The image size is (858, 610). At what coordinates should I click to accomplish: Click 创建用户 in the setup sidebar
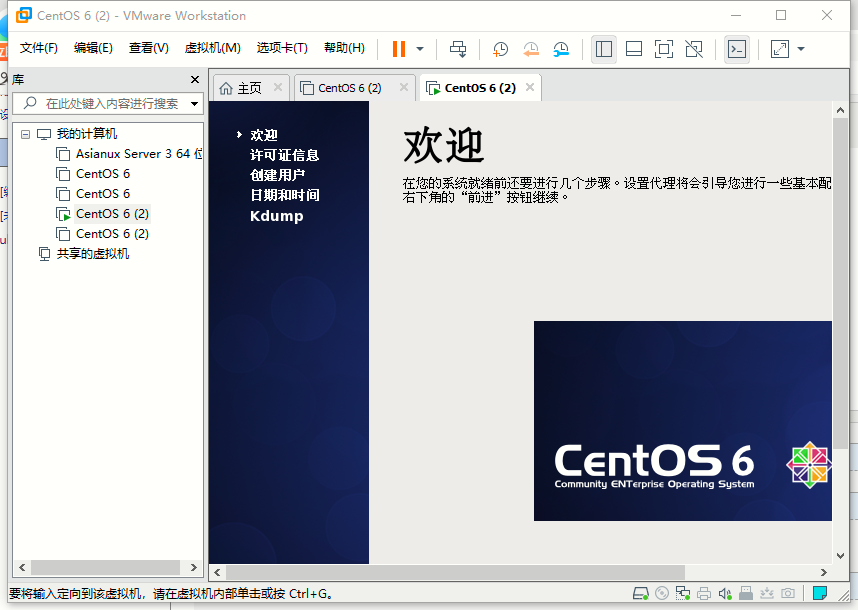[x=277, y=175]
